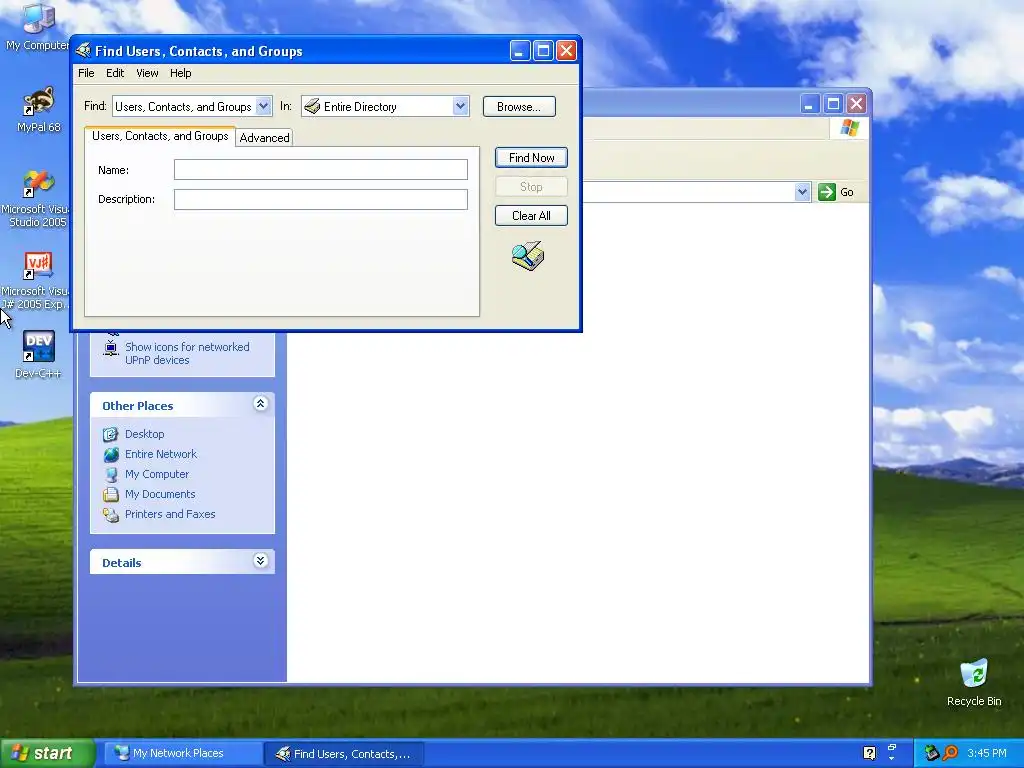Open the Help menu

(x=180, y=73)
